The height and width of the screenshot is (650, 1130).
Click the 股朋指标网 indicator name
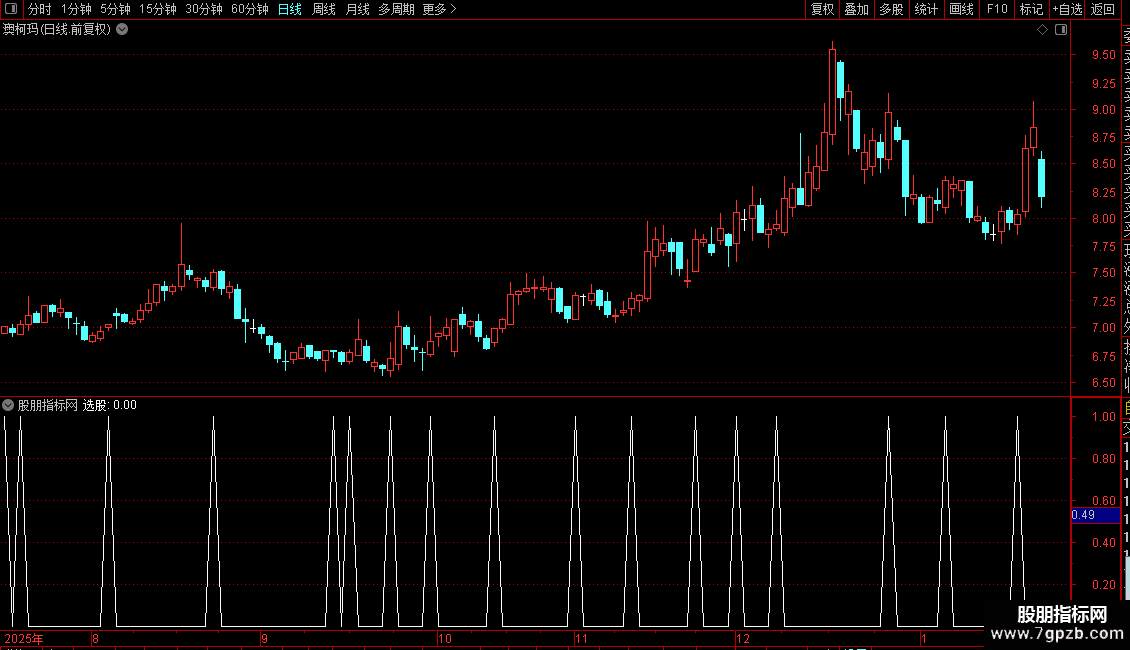point(48,405)
